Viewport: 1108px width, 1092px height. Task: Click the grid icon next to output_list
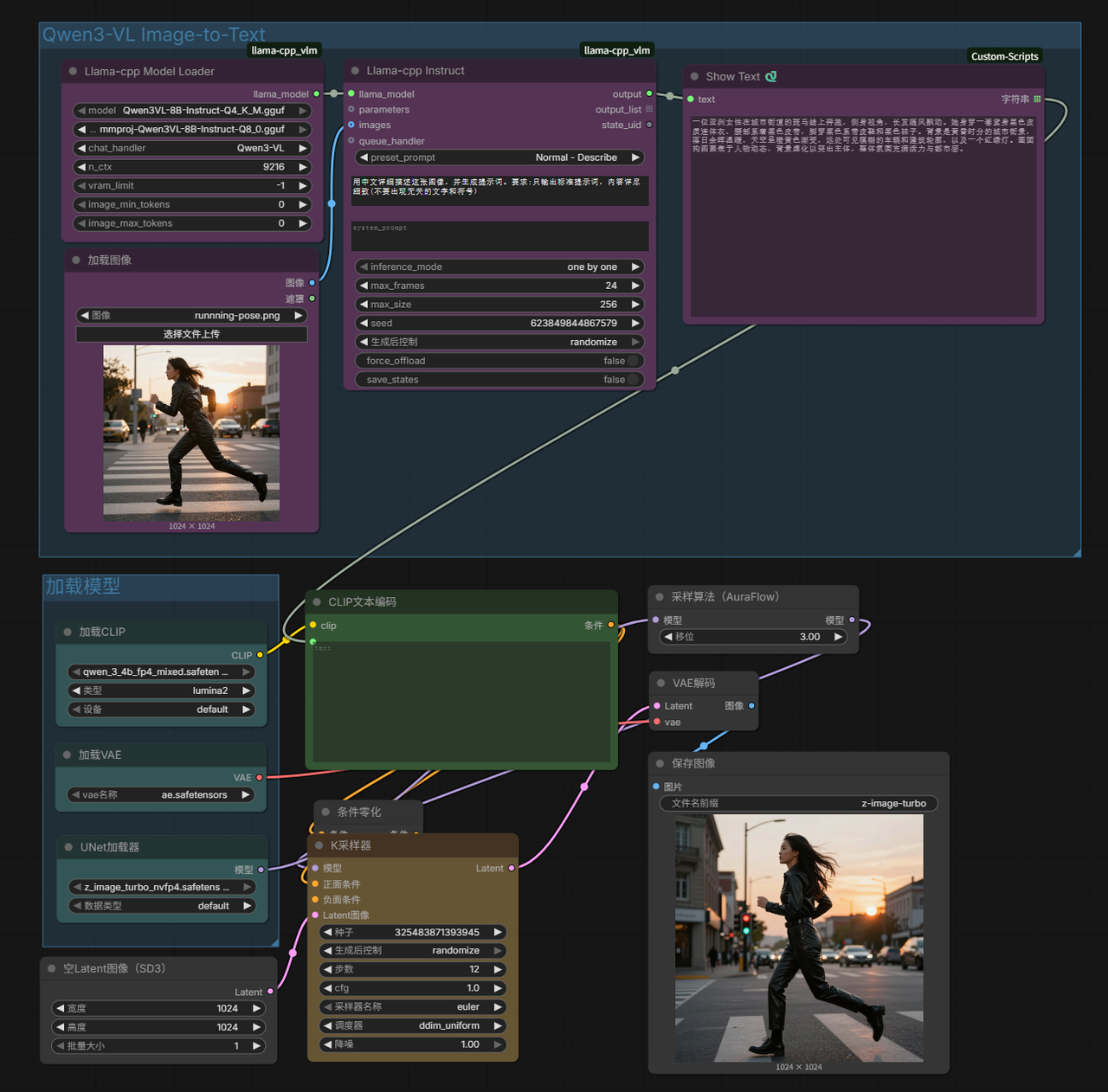(648, 110)
